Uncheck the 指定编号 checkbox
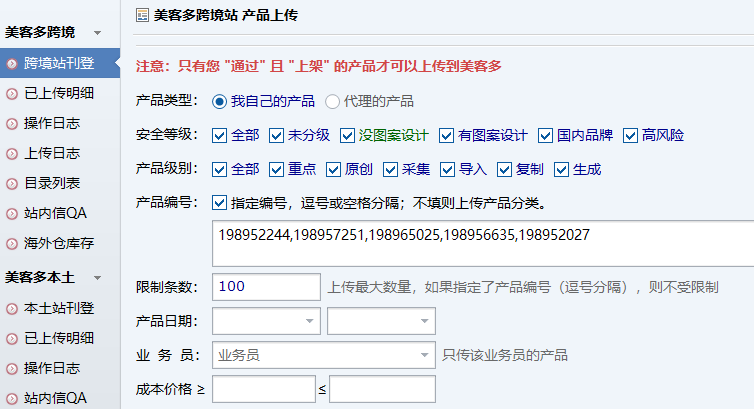 (219, 203)
